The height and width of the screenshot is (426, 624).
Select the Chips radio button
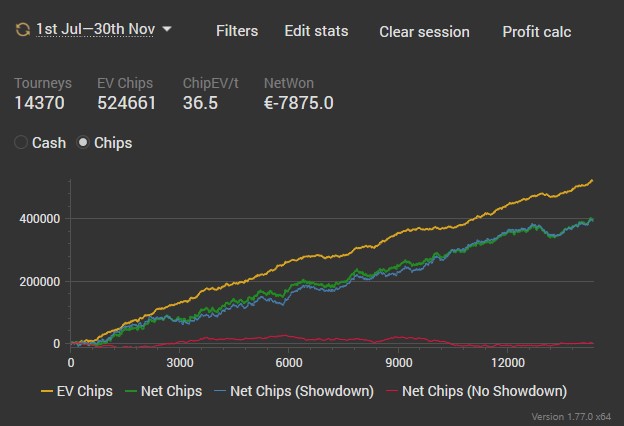(84, 143)
